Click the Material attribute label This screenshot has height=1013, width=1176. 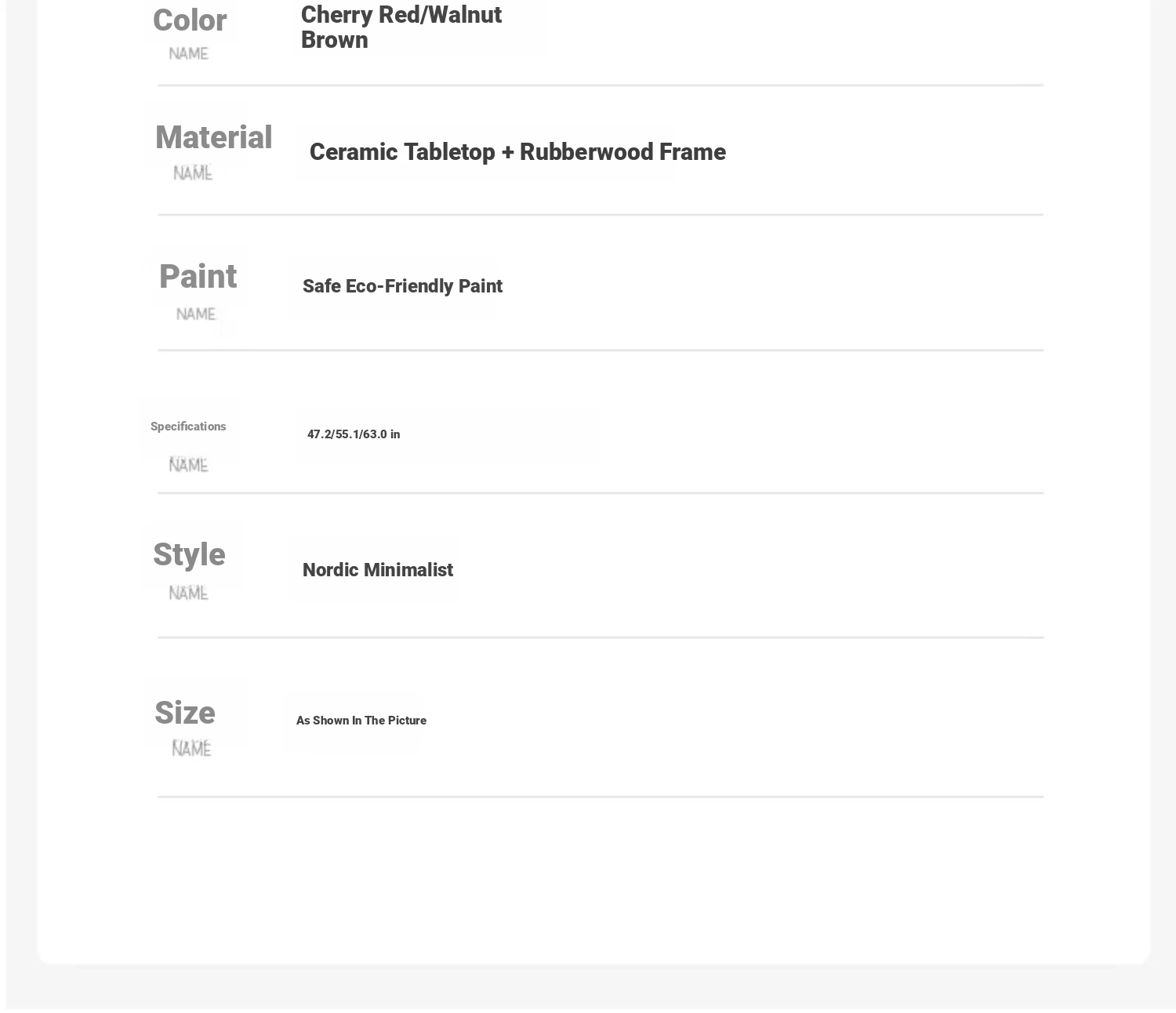coord(213,138)
